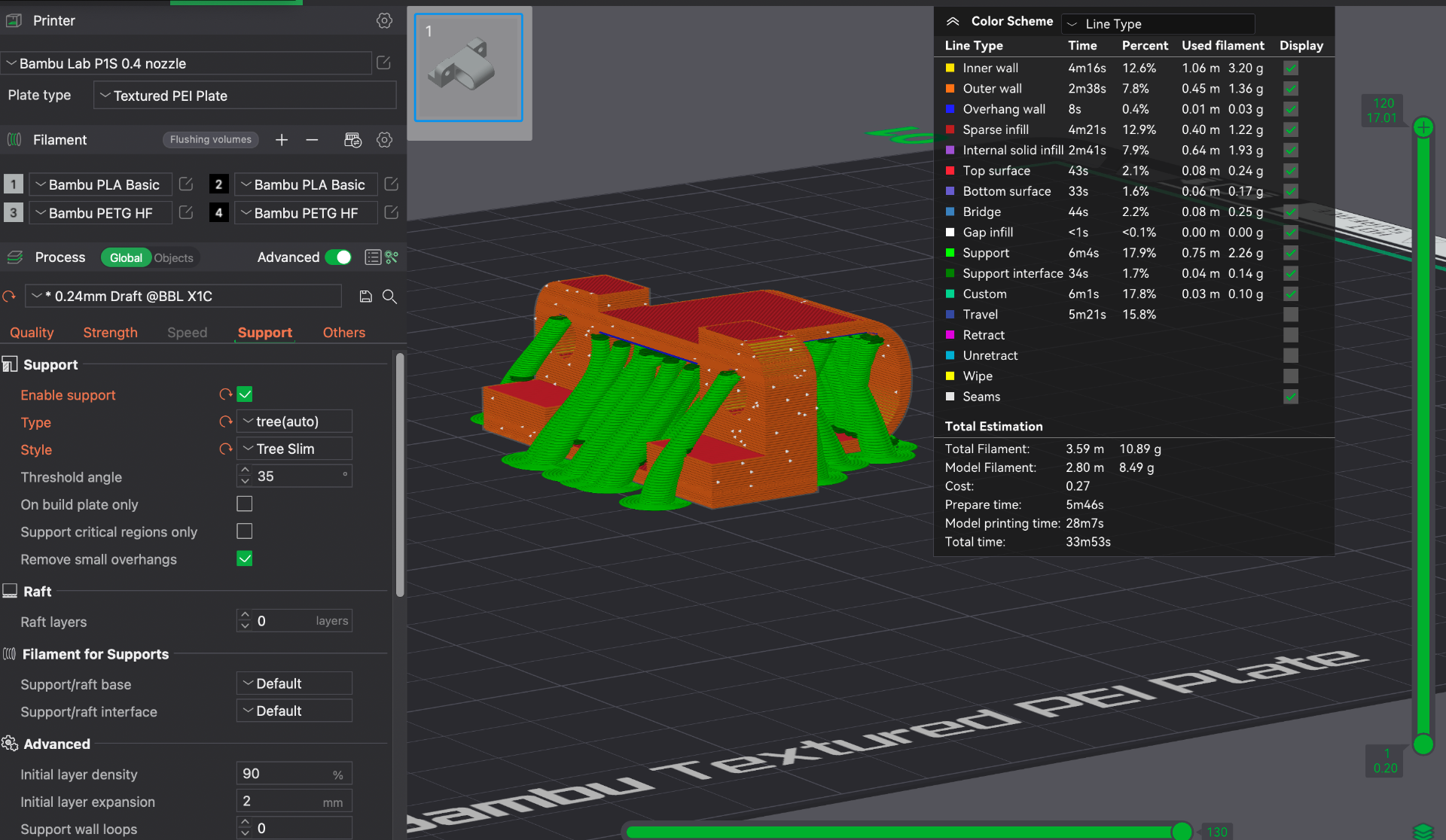Screen dimensions: 1446x840
Task: Switch to the Others tab
Action: pos(344,332)
